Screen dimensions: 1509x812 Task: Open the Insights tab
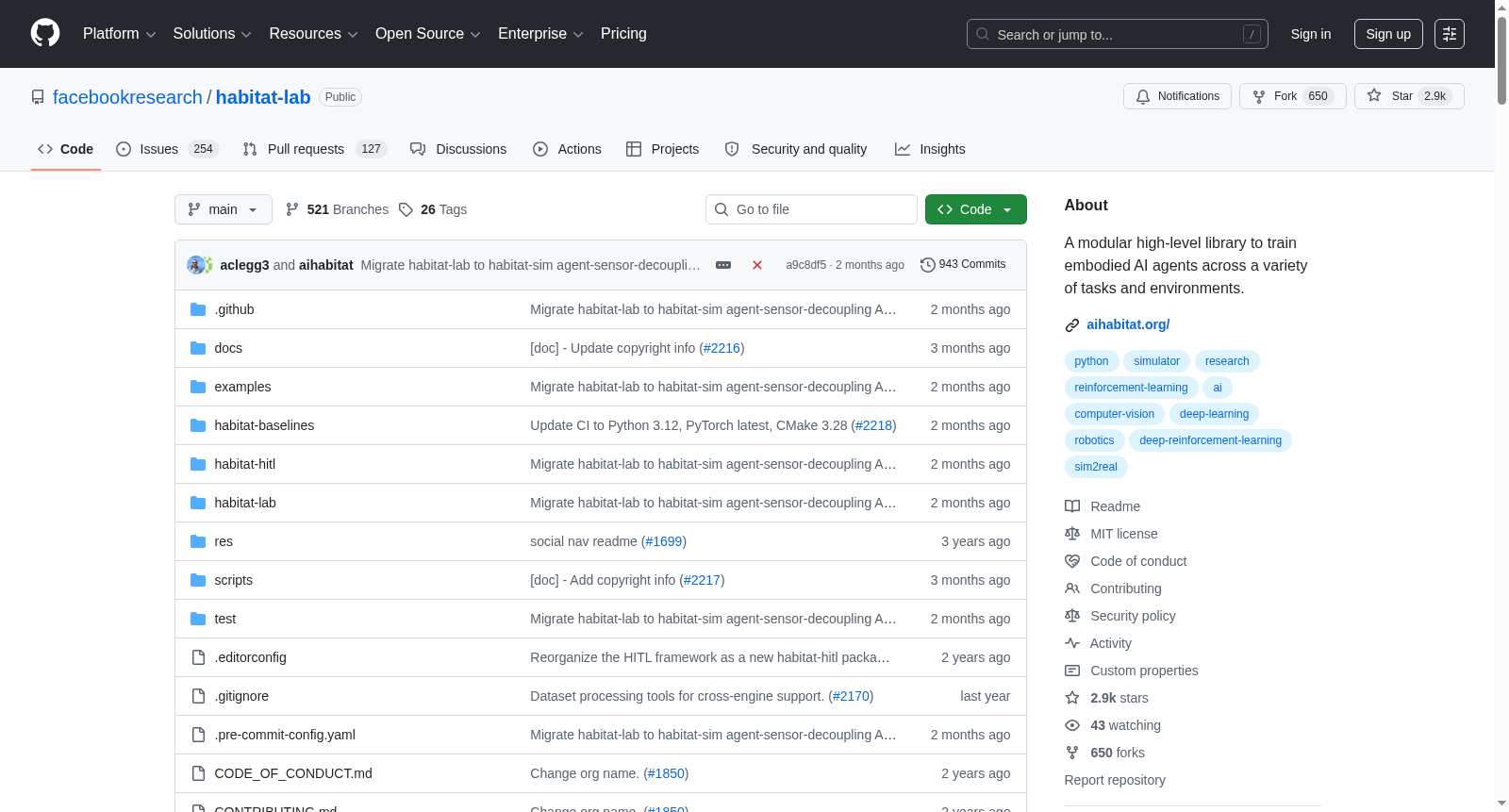(930, 149)
